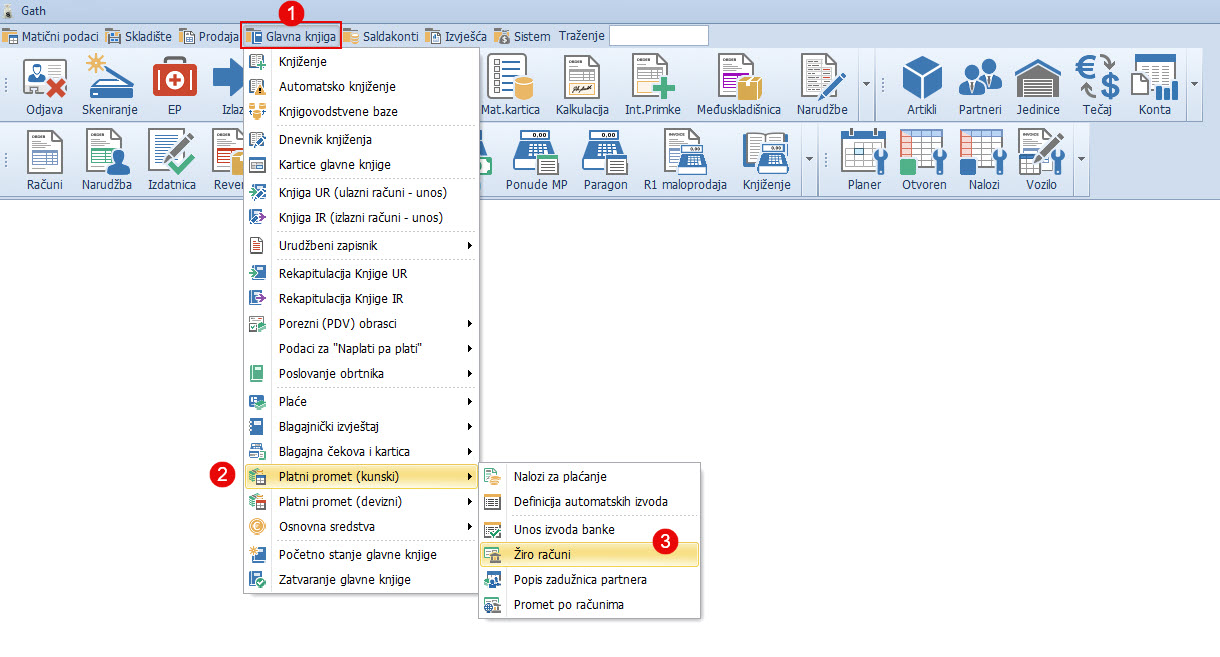Open the overflow arrow beside Narudžbe
The height and width of the screenshot is (657, 1220).
[x=866, y=84]
